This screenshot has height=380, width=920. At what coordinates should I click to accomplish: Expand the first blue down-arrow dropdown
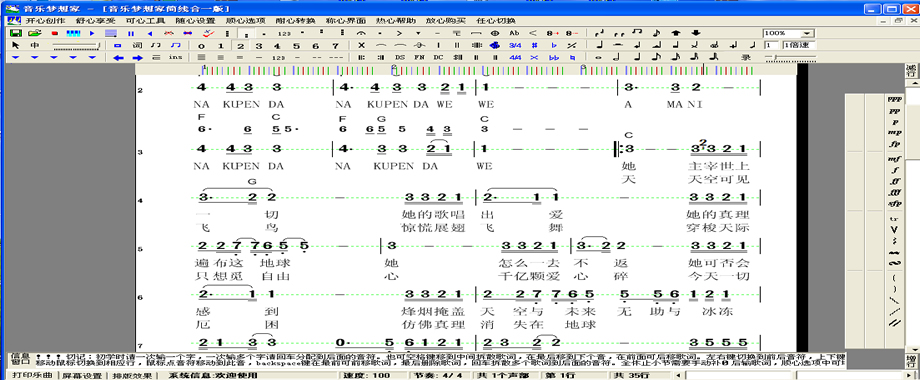click(16, 57)
